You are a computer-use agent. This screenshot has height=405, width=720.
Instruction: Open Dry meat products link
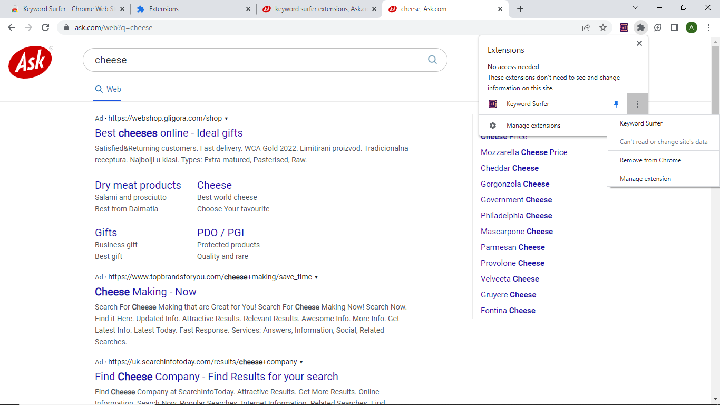tap(138, 185)
